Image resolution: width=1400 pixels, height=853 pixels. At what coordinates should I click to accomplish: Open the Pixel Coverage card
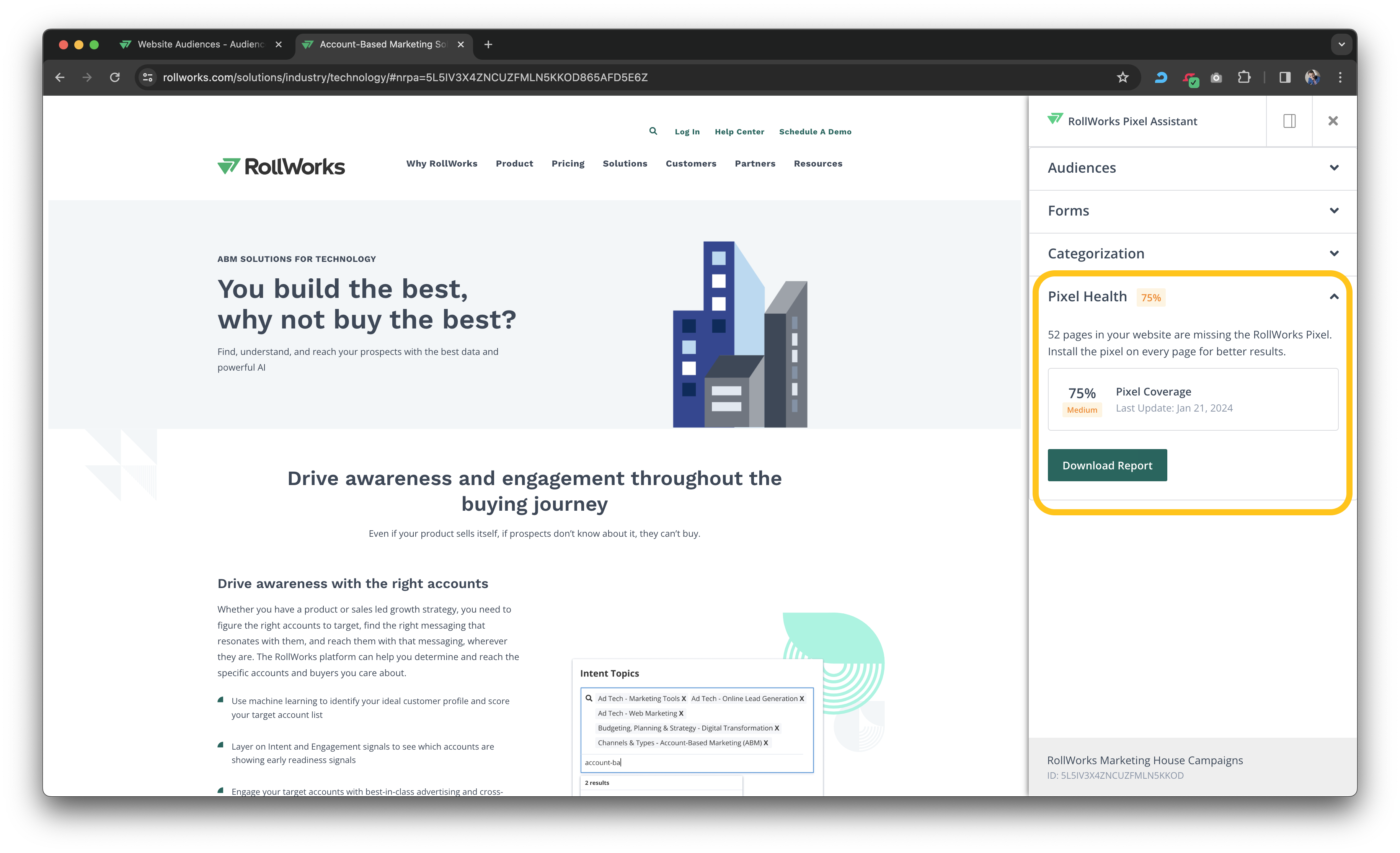1193,399
